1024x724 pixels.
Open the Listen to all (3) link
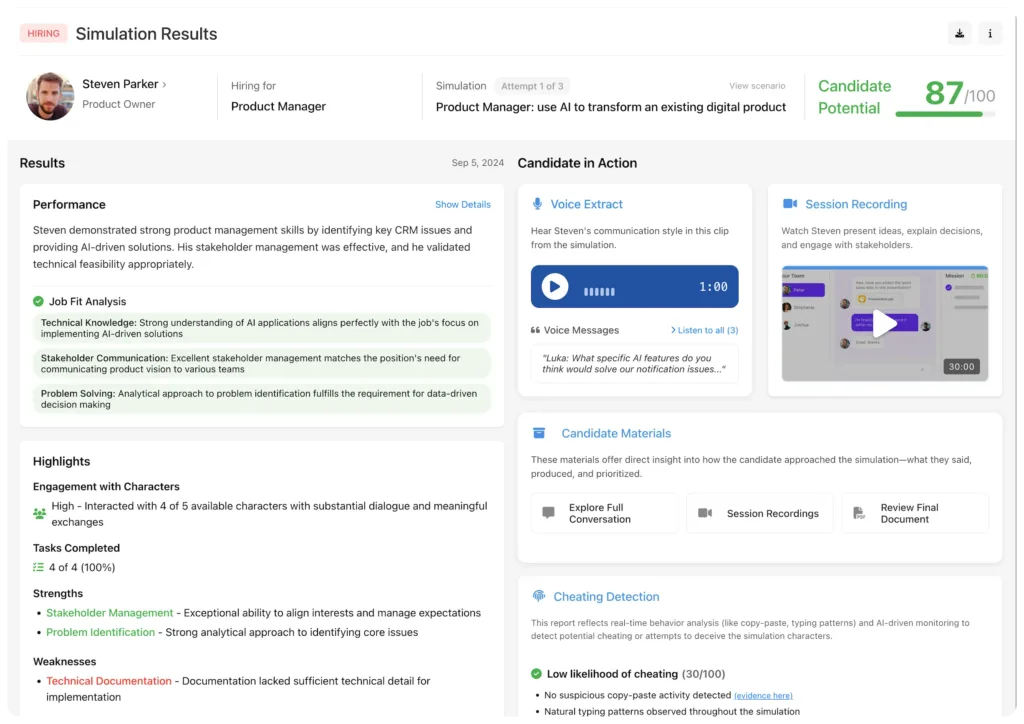tap(705, 330)
